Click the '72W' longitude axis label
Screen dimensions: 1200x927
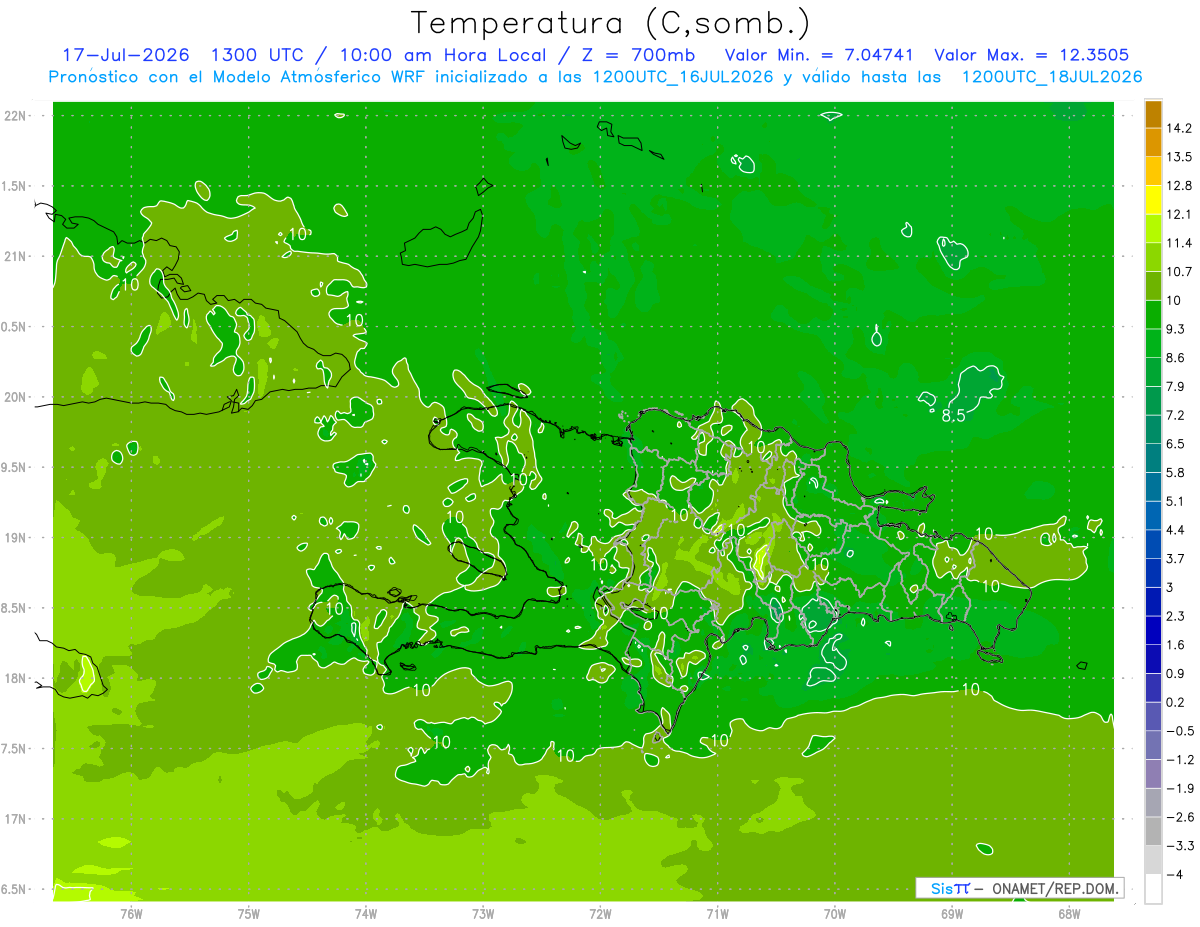click(x=600, y=913)
